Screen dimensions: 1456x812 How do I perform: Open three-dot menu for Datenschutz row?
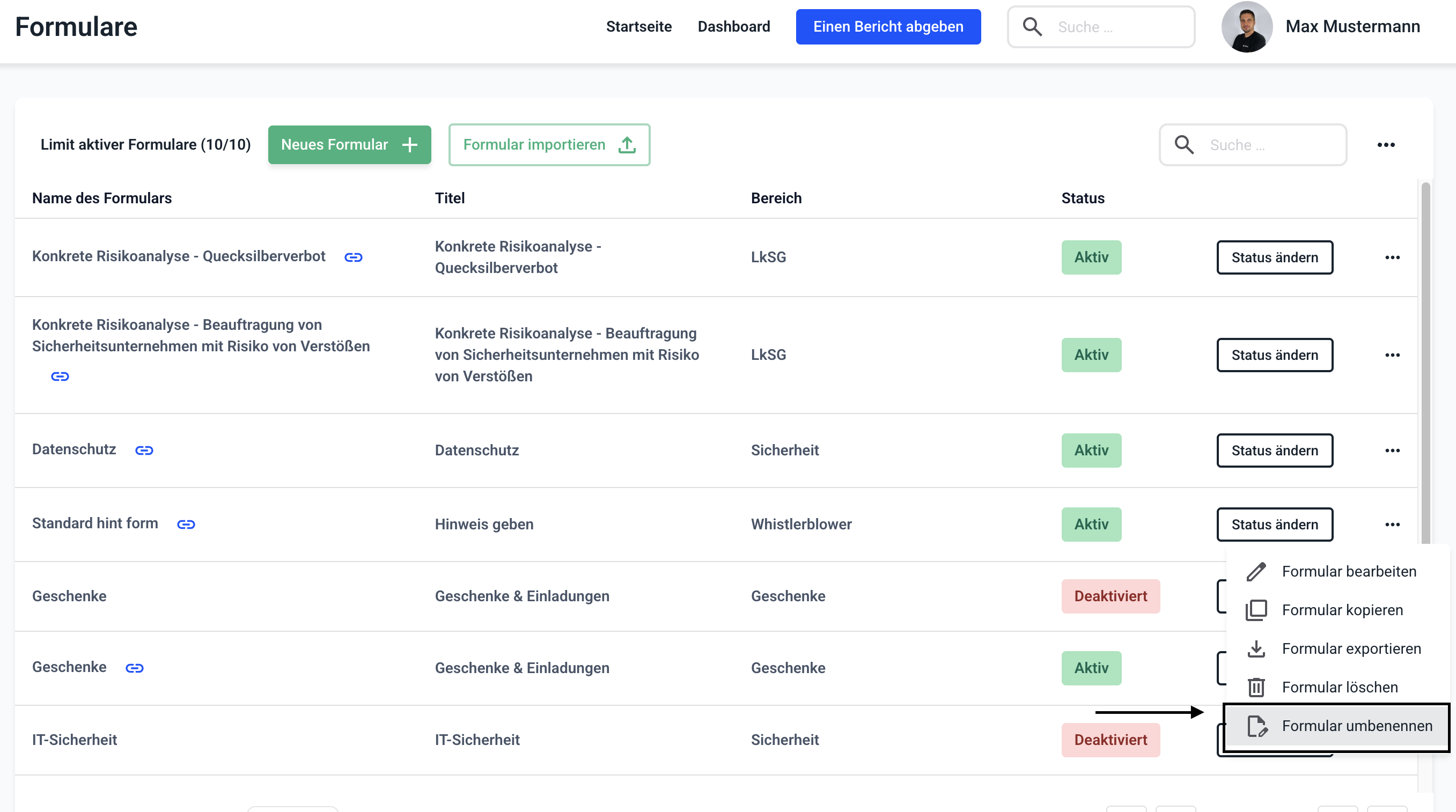click(x=1392, y=451)
